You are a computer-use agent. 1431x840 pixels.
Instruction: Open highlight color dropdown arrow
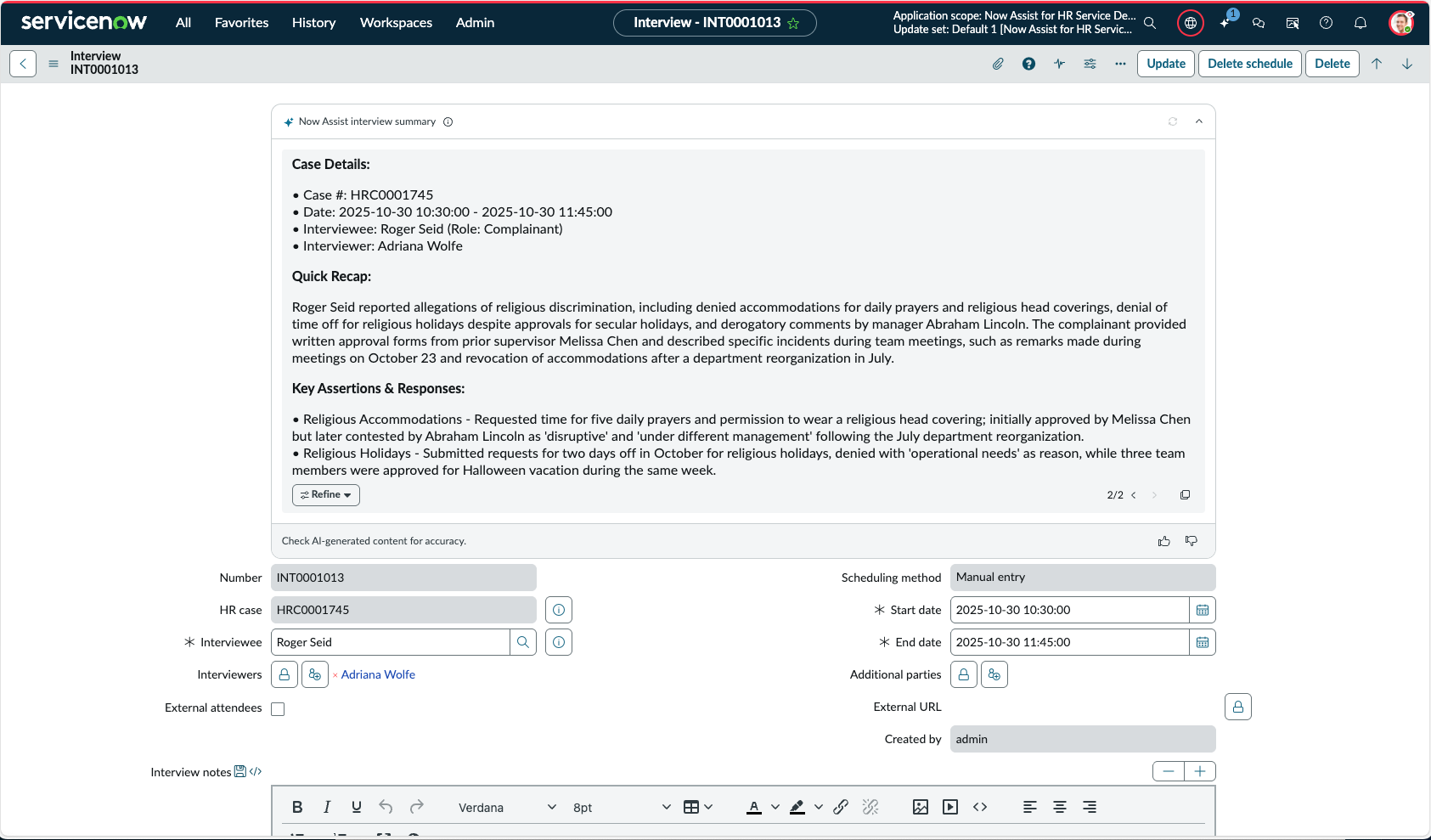point(818,807)
